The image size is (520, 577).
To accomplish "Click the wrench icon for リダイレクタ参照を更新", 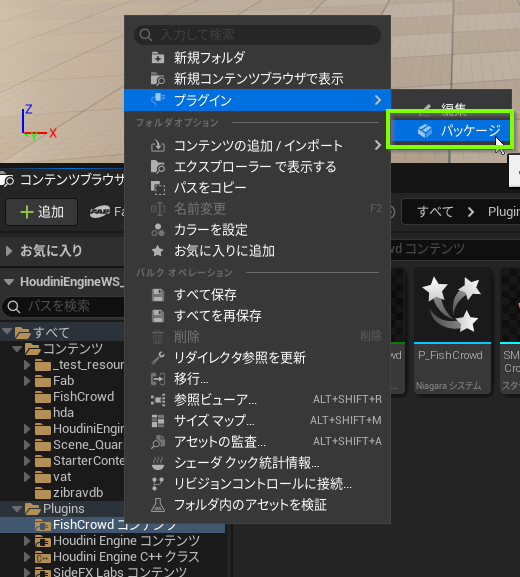I will (x=158, y=358).
